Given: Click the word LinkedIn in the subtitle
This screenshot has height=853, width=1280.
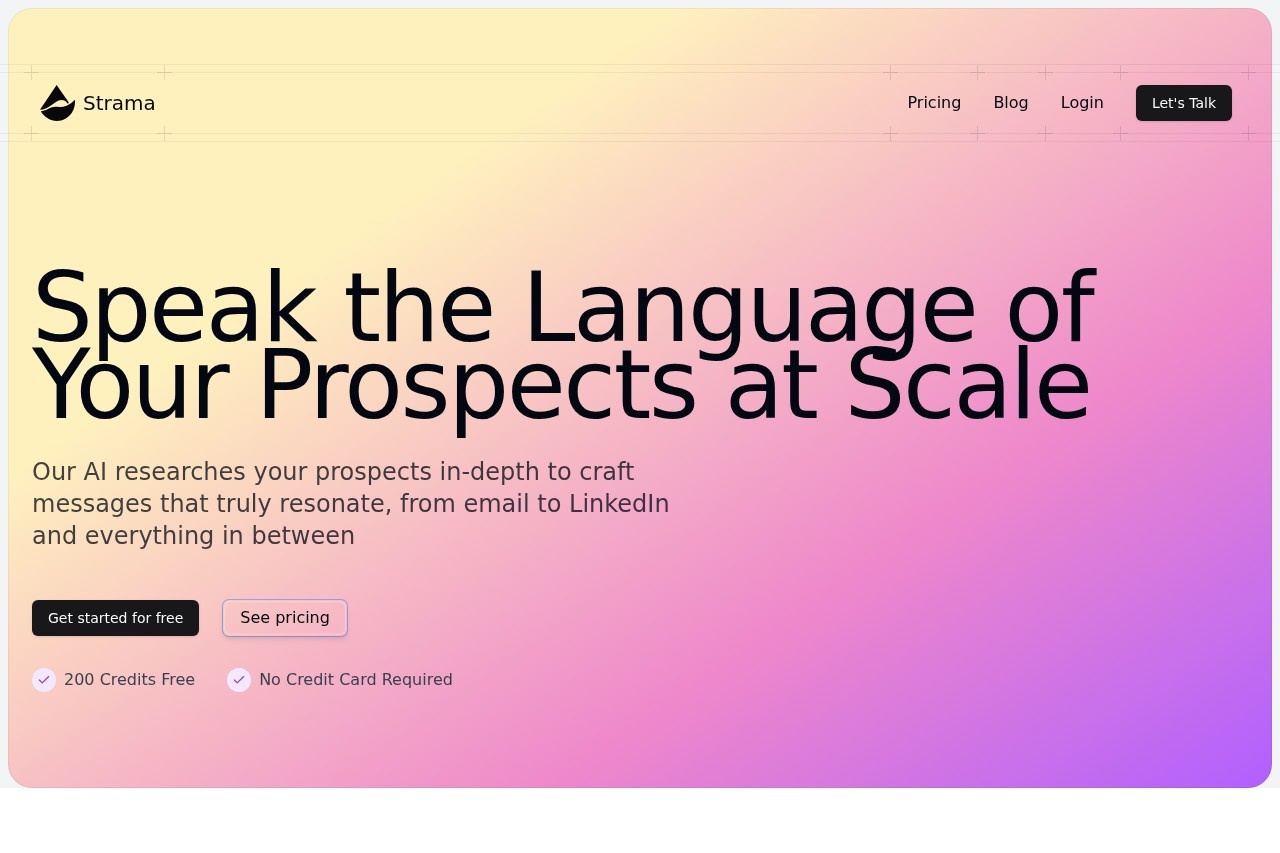Looking at the screenshot, I should (619, 503).
